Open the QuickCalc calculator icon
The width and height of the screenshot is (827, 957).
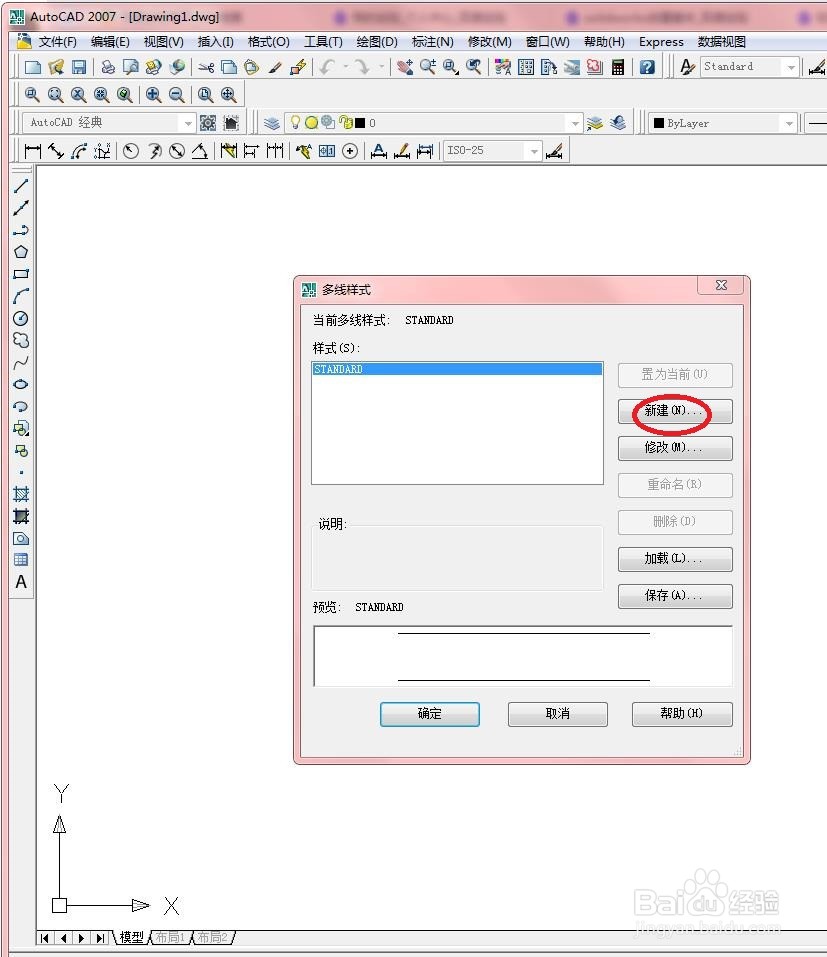618,67
